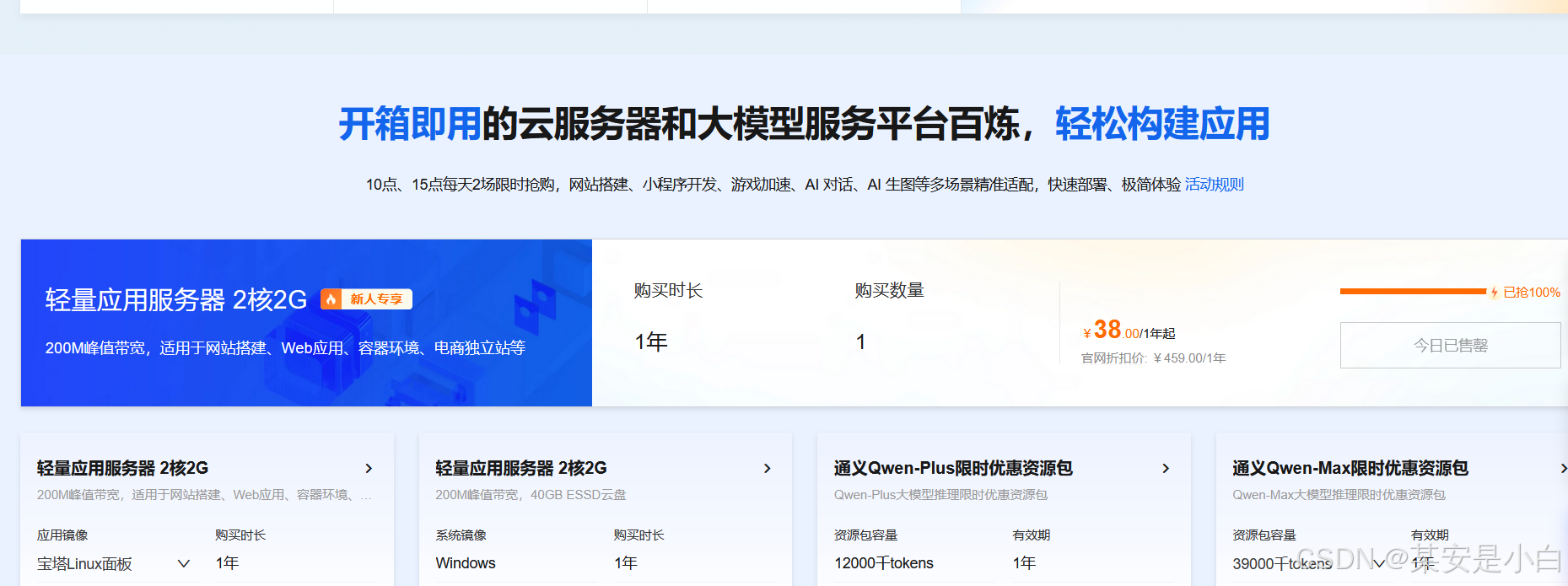
Task: Click 1年 duration on 宝塔Linux面板 card
Action: pos(227,563)
